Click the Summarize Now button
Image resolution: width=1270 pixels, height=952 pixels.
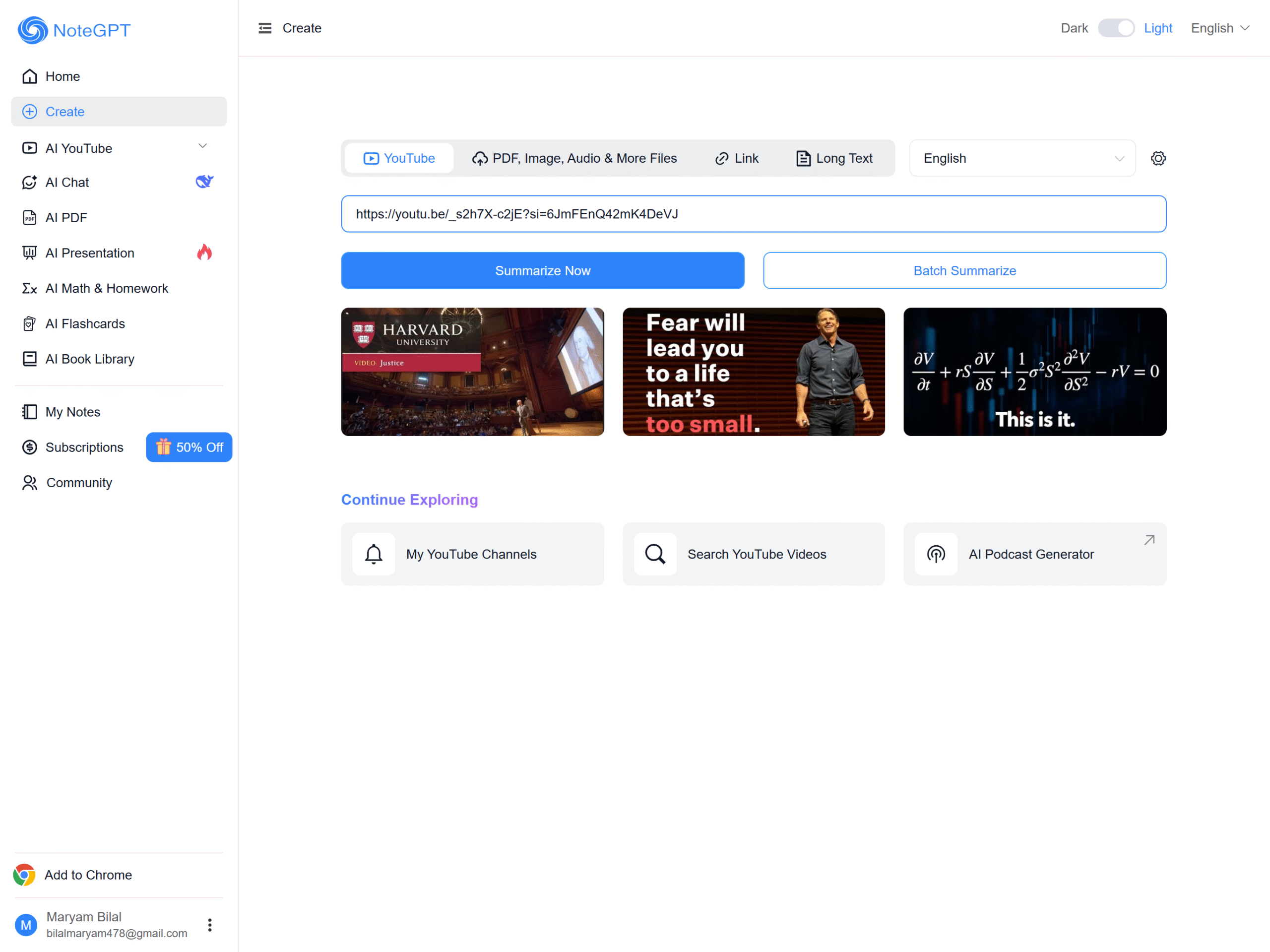tap(543, 270)
